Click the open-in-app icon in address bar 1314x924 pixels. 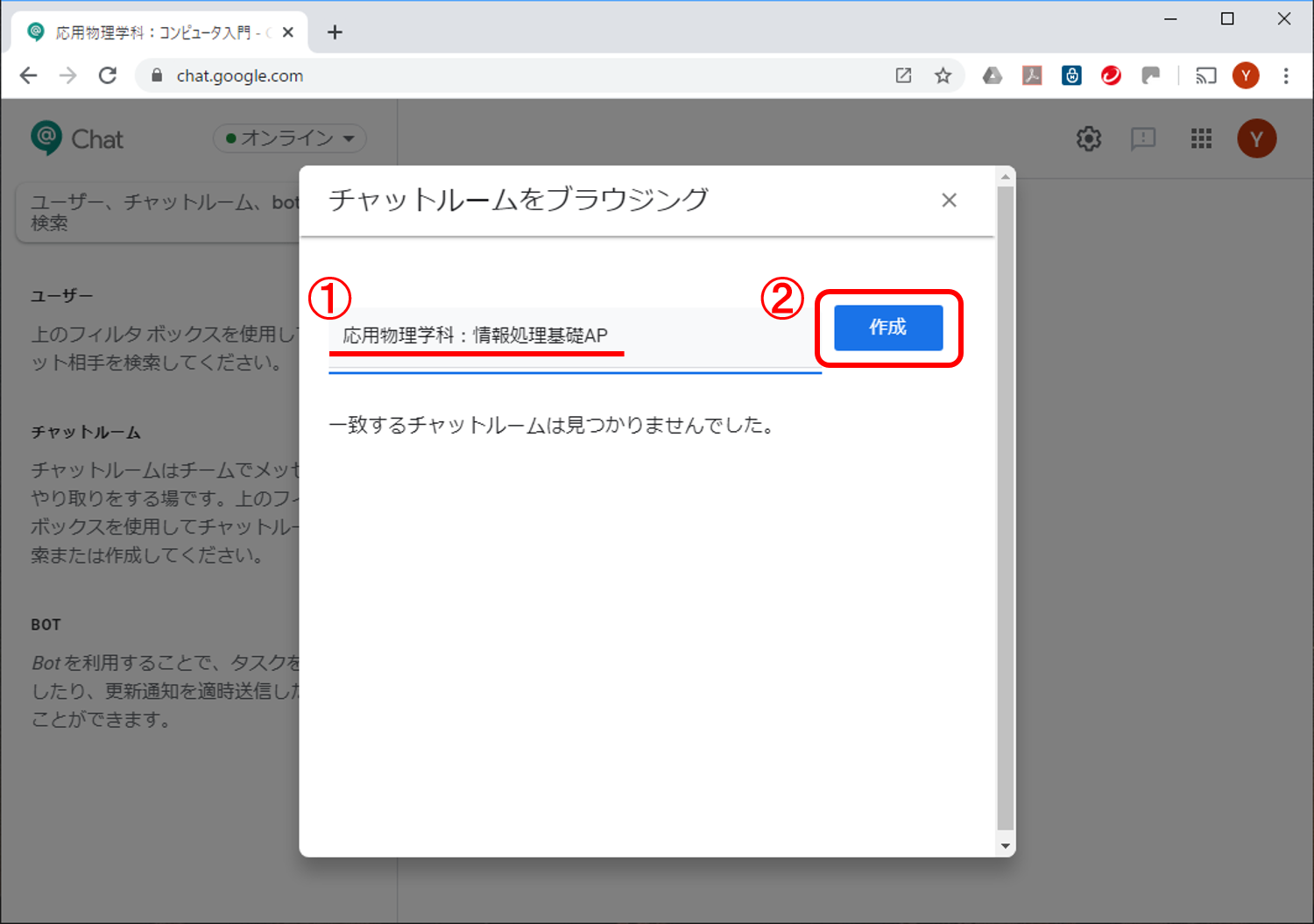point(903,75)
